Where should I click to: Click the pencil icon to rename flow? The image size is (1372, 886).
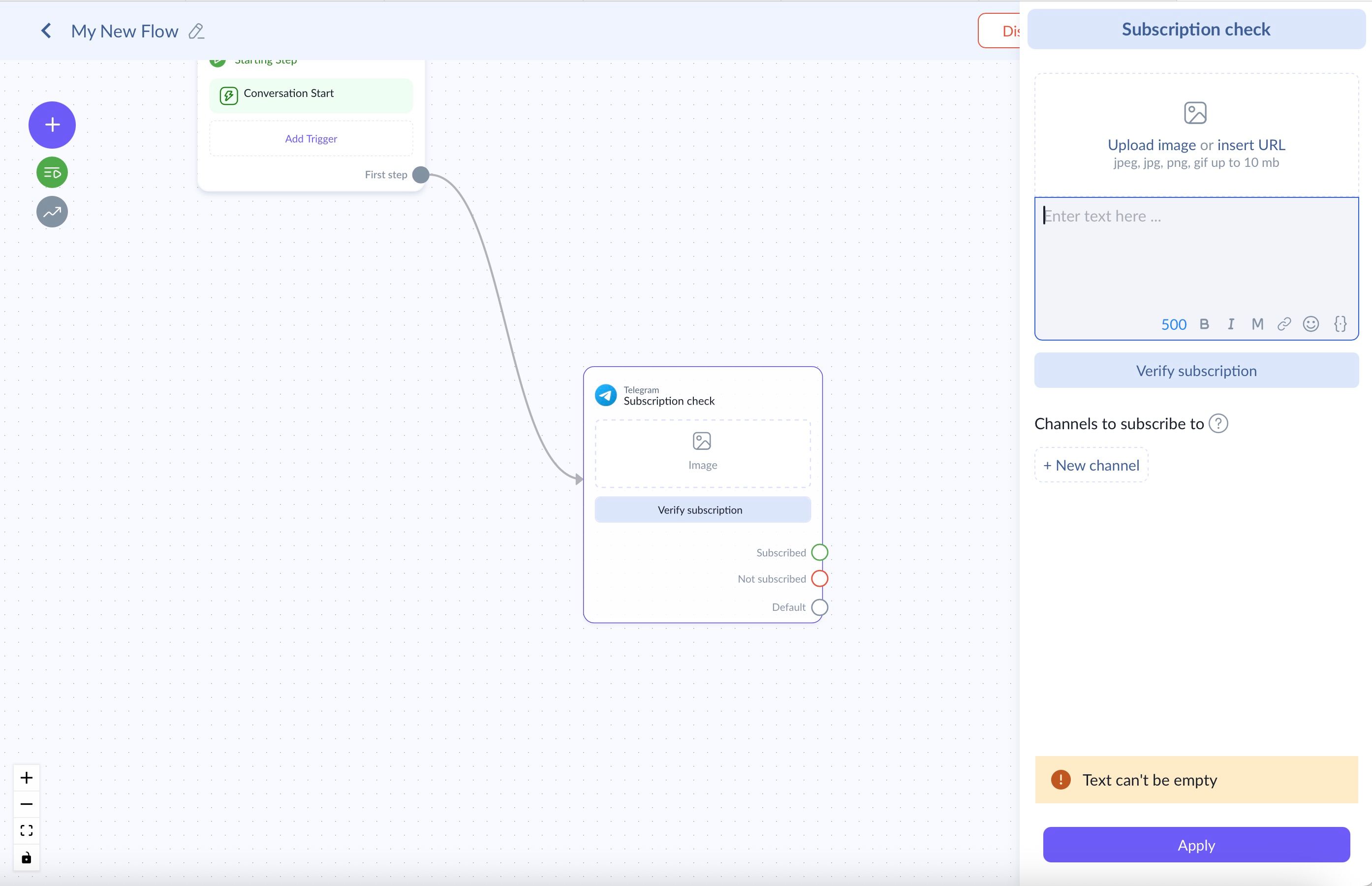197,31
